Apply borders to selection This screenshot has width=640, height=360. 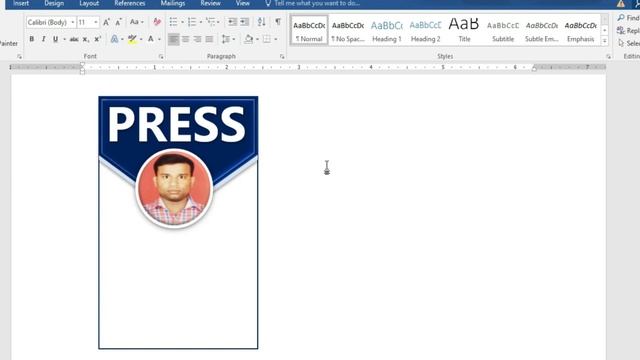(267, 39)
